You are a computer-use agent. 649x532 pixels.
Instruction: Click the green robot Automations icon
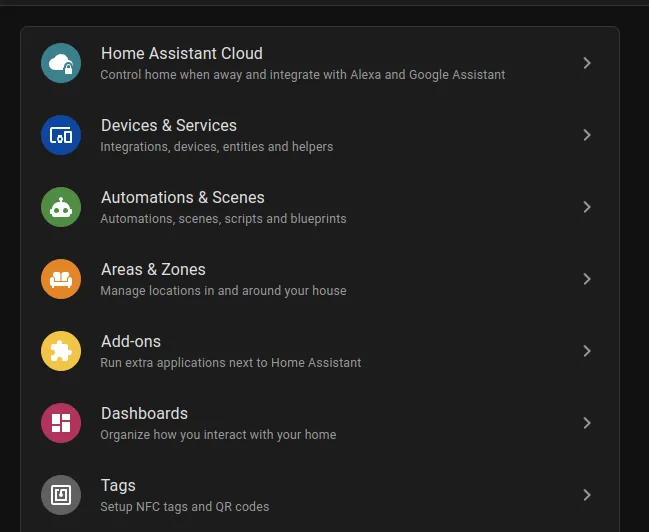(61, 207)
